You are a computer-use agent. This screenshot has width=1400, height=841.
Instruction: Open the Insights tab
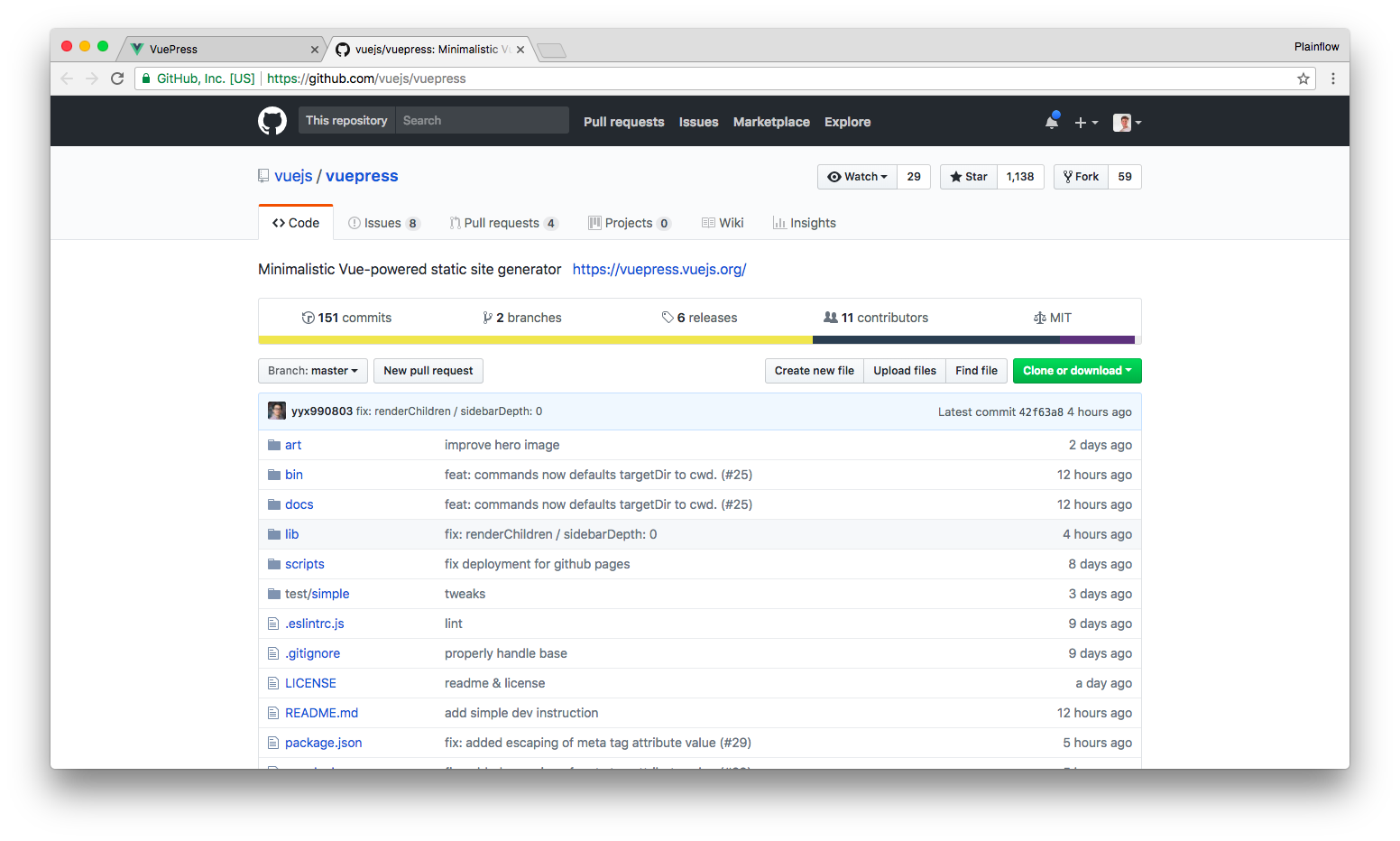point(805,223)
